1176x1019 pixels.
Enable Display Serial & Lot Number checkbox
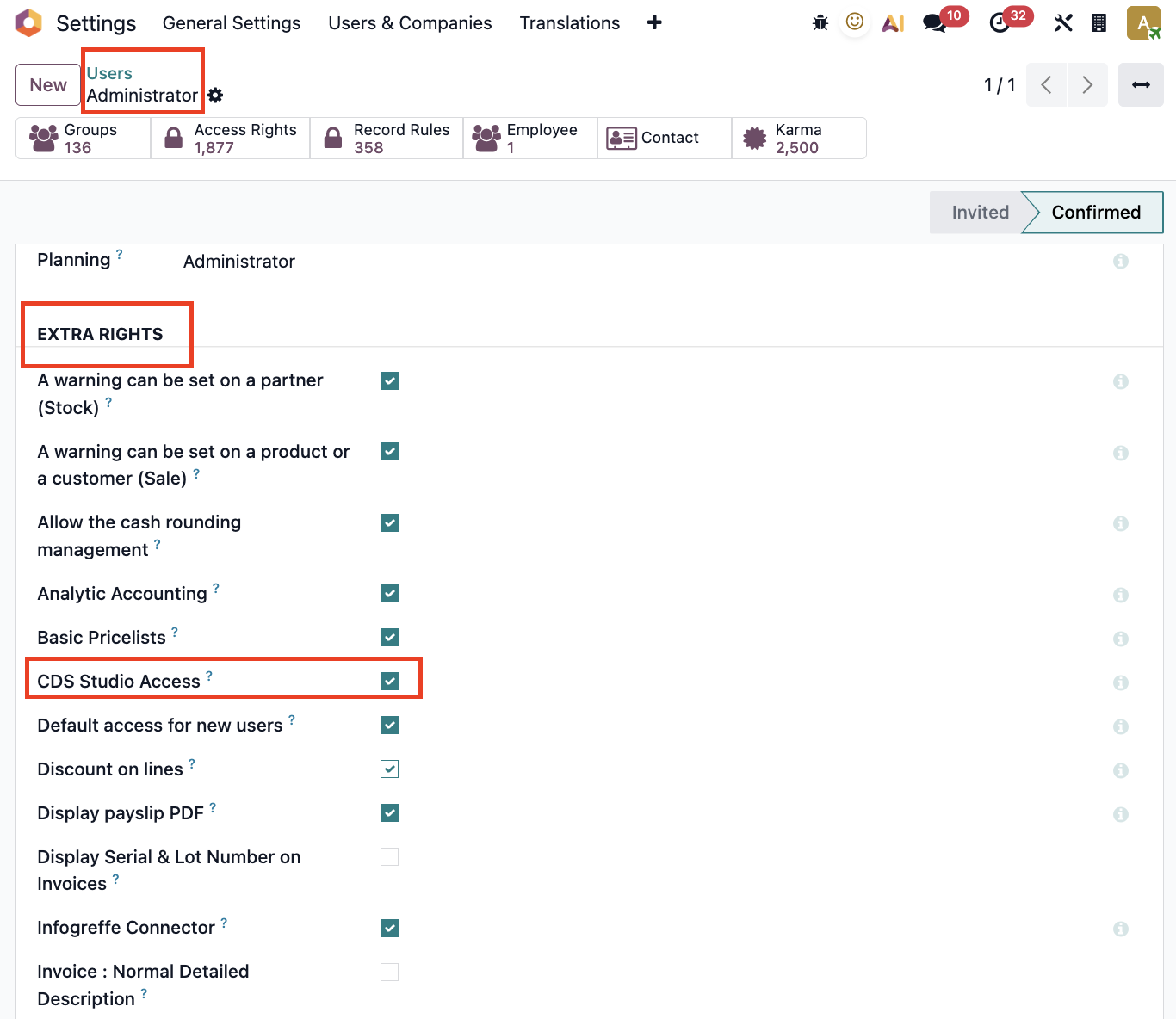click(389, 857)
